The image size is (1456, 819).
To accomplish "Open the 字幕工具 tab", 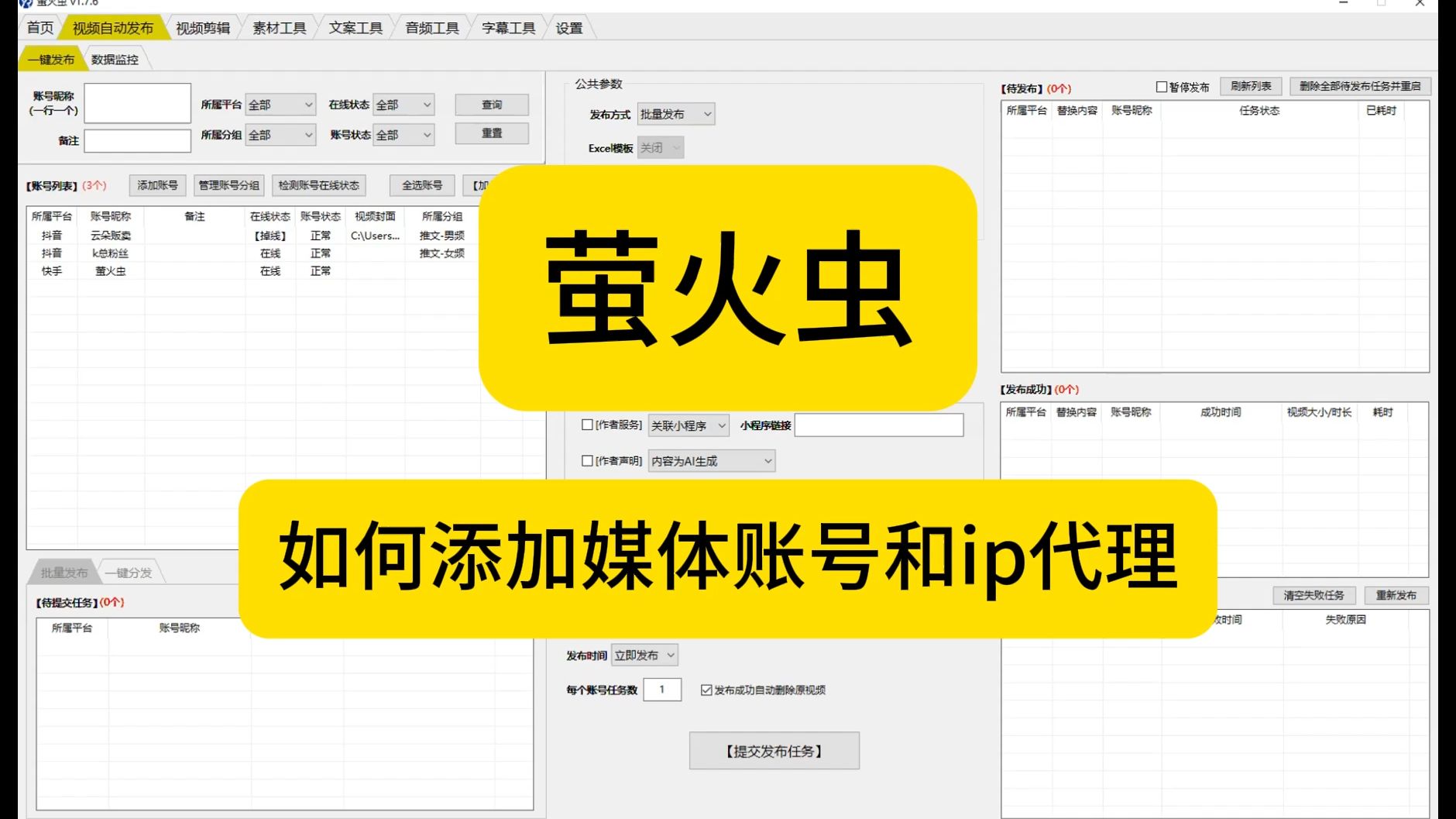I will point(509,28).
